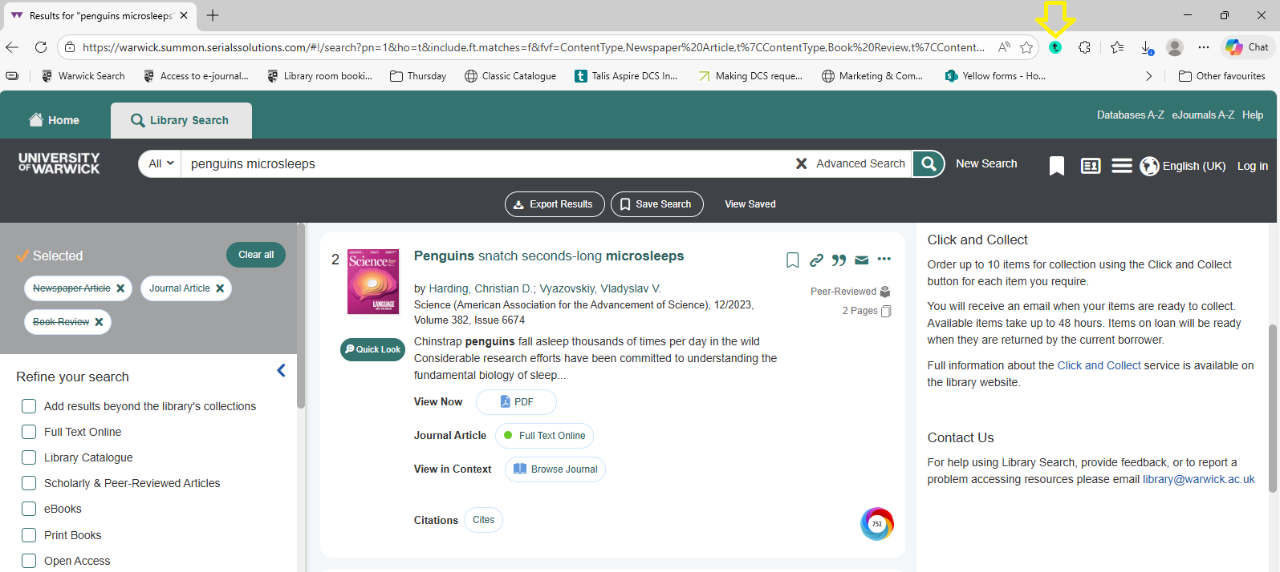Click the Science journal cover thumbnail
This screenshot has height=572, width=1280.
point(373,281)
